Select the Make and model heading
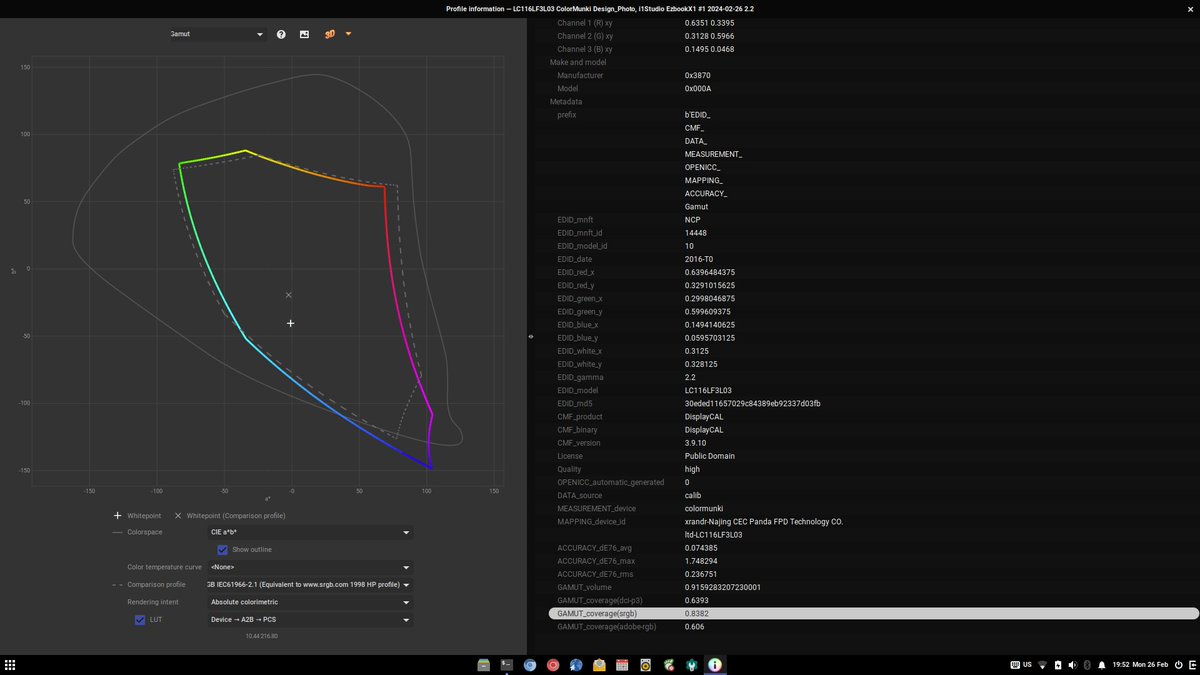The image size is (1200, 675). (x=873, y=62)
